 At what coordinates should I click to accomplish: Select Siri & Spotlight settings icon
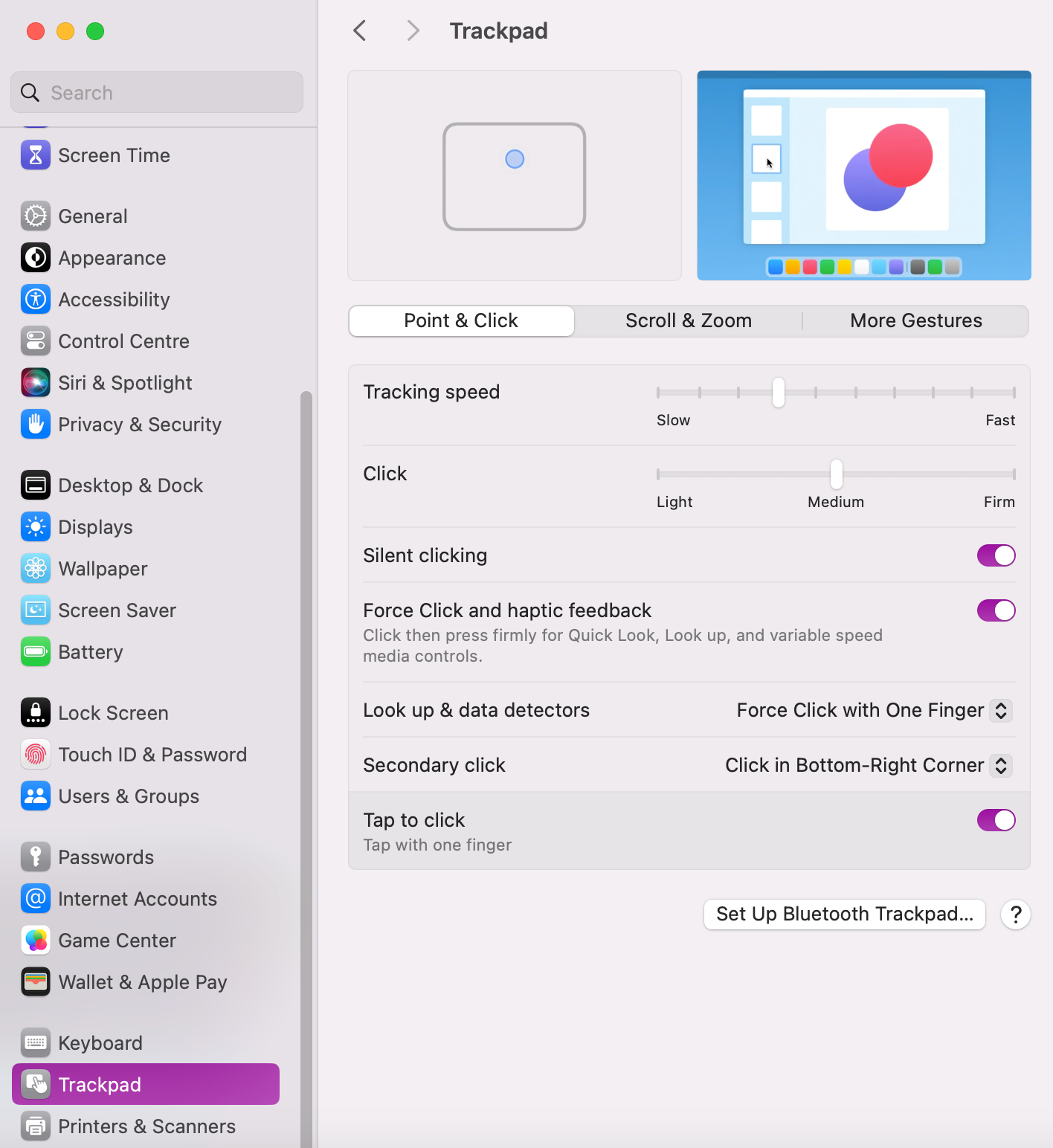(x=35, y=382)
